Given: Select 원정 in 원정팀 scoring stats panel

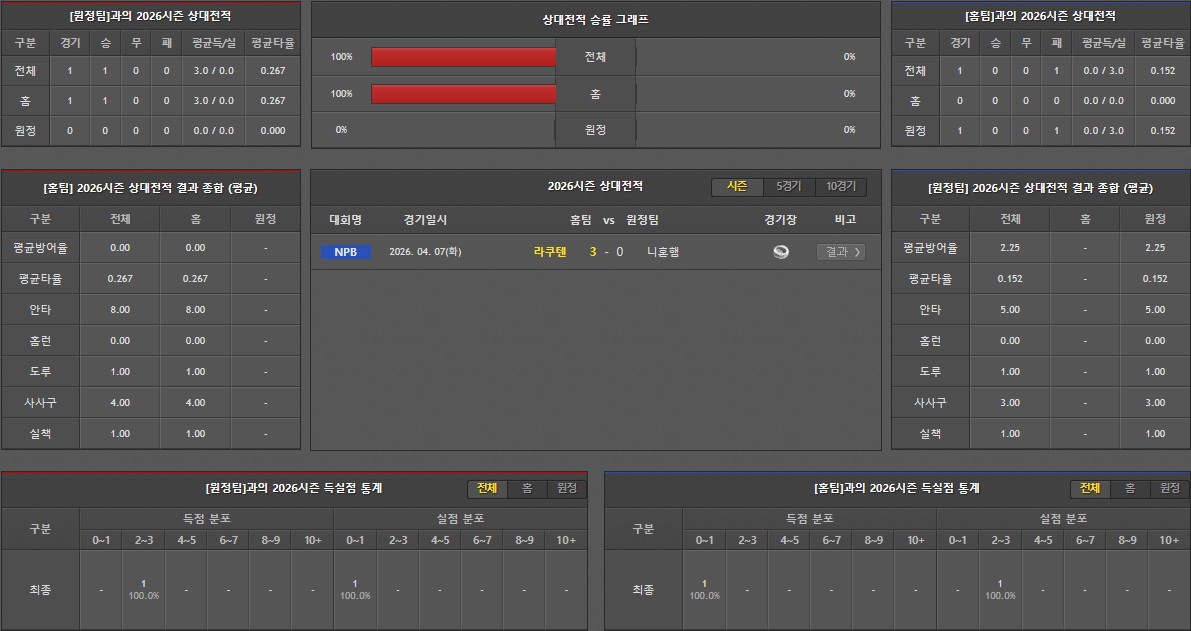Looking at the screenshot, I should click(x=567, y=488).
